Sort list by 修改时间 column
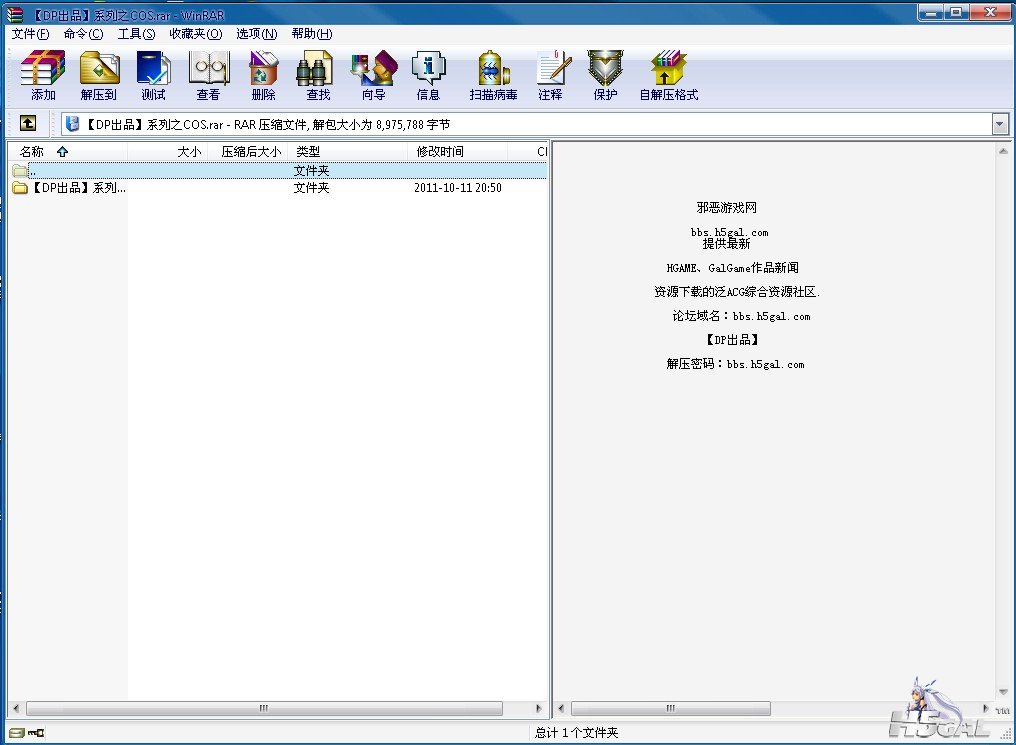 [x=440, y=152]
